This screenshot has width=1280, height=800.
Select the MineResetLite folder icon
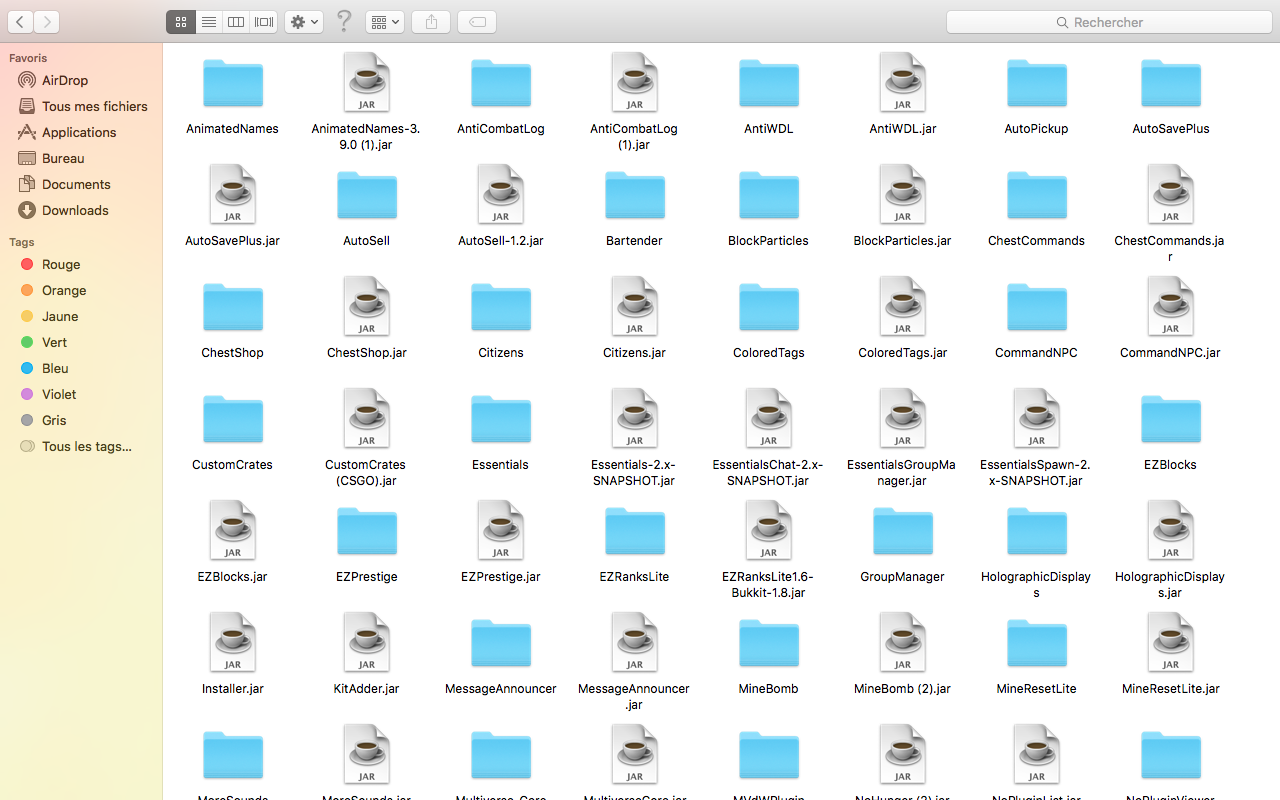tap(1037, 643)
